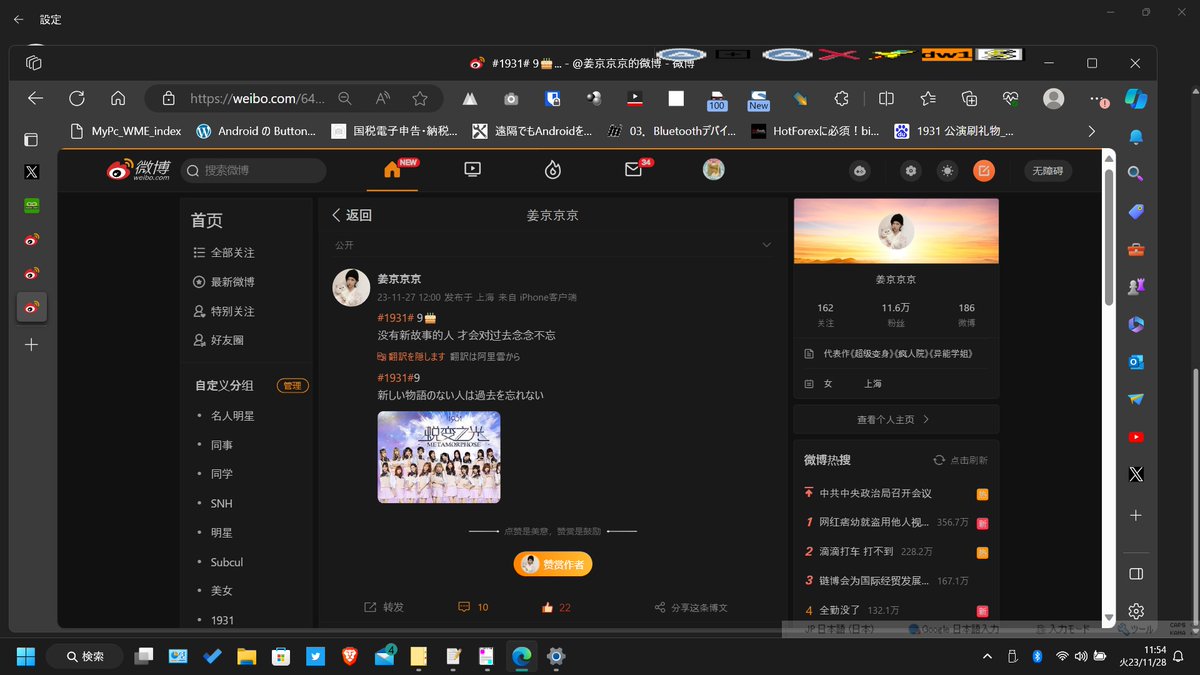Image resolution: width=1200 pixels, height=675 pixels.
Task: Toggle Weibo light/dark theme sun icon
Action: 947,171
